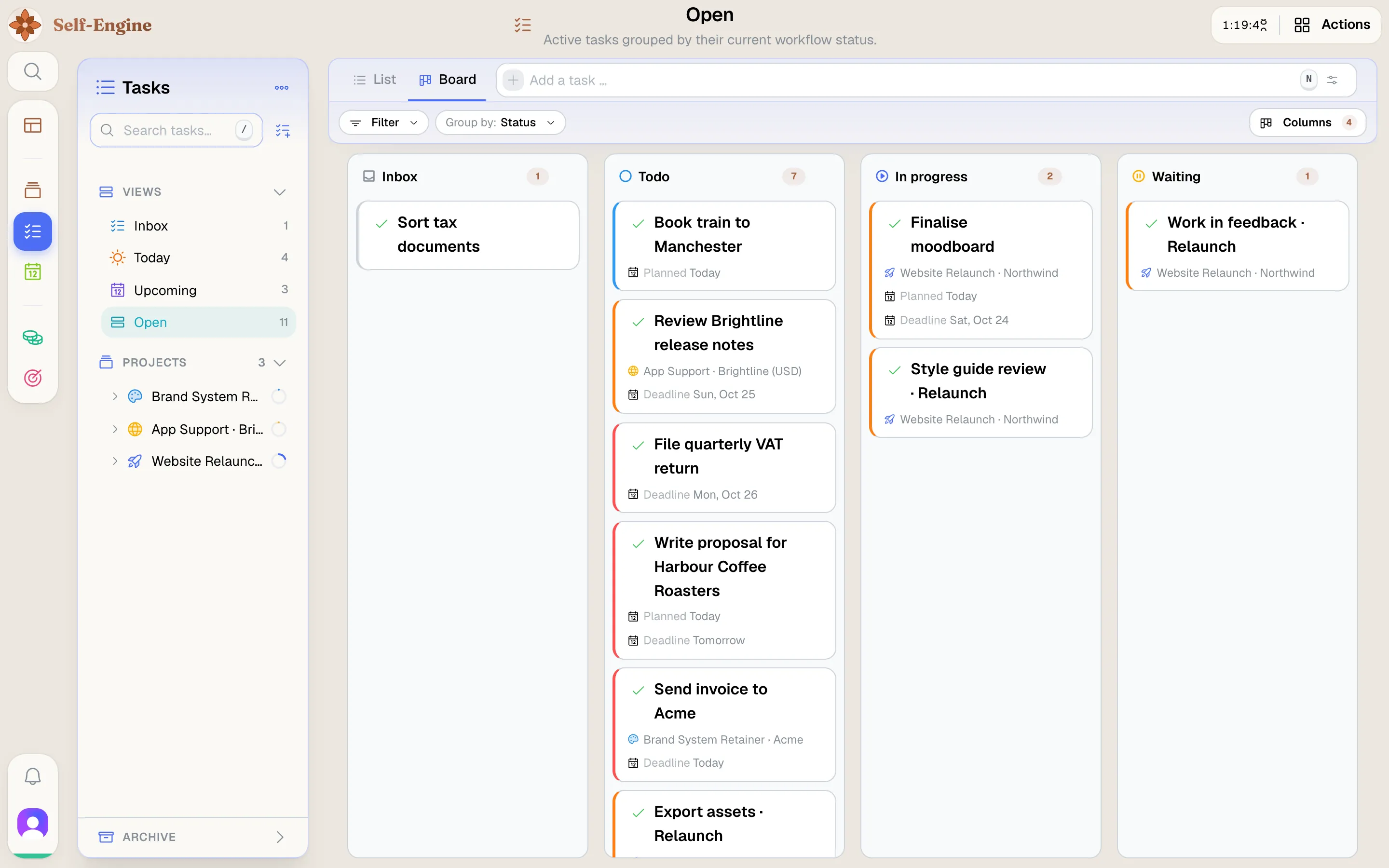The height and width of the screenshot is (868, 1389).
Task: Open the Group by: Status dropdown
Action: [x=501, y=122]
